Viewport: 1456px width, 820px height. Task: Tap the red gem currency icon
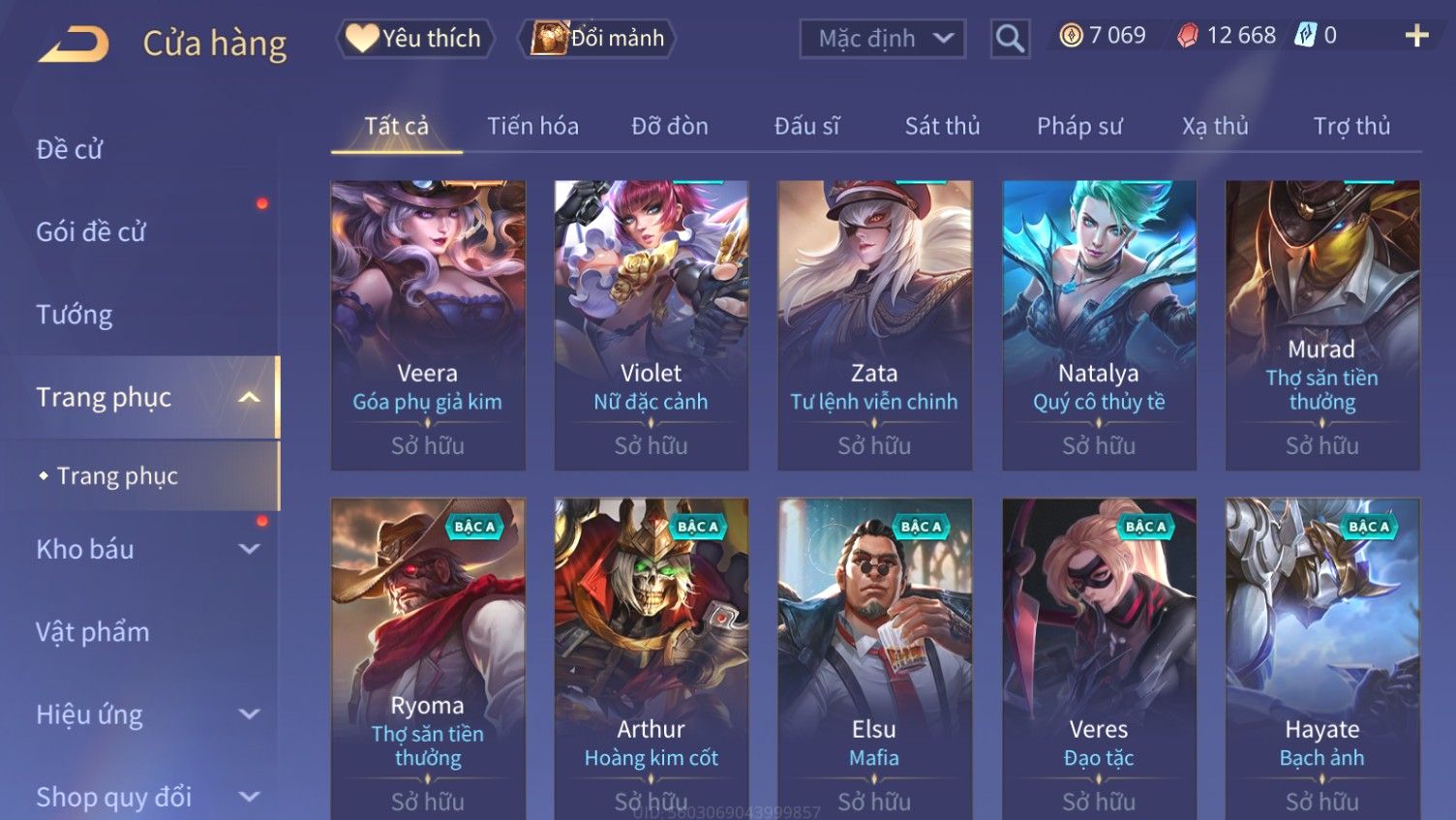(1188, 36)
